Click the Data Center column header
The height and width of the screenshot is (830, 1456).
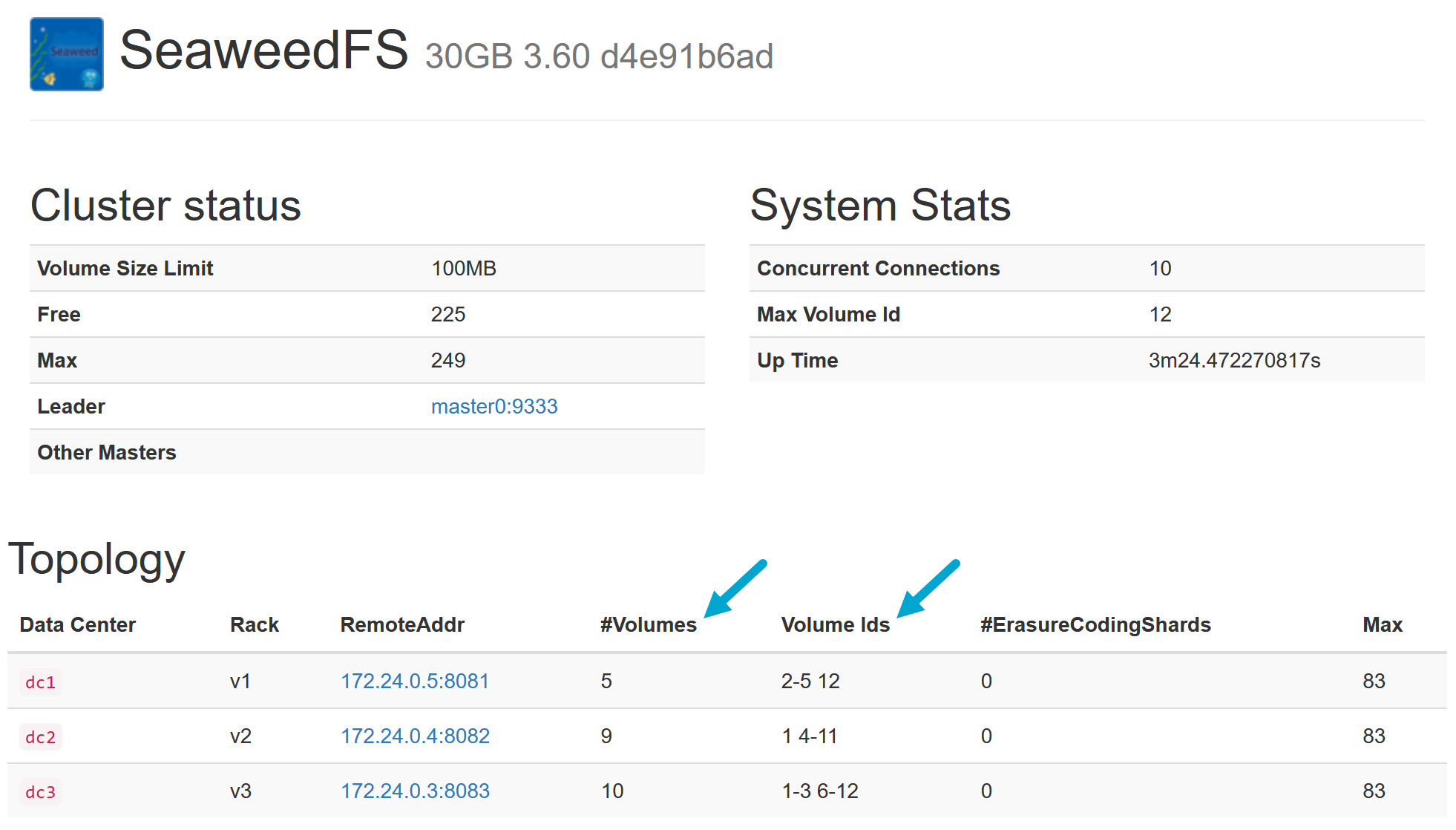click(x=77, y=624)
